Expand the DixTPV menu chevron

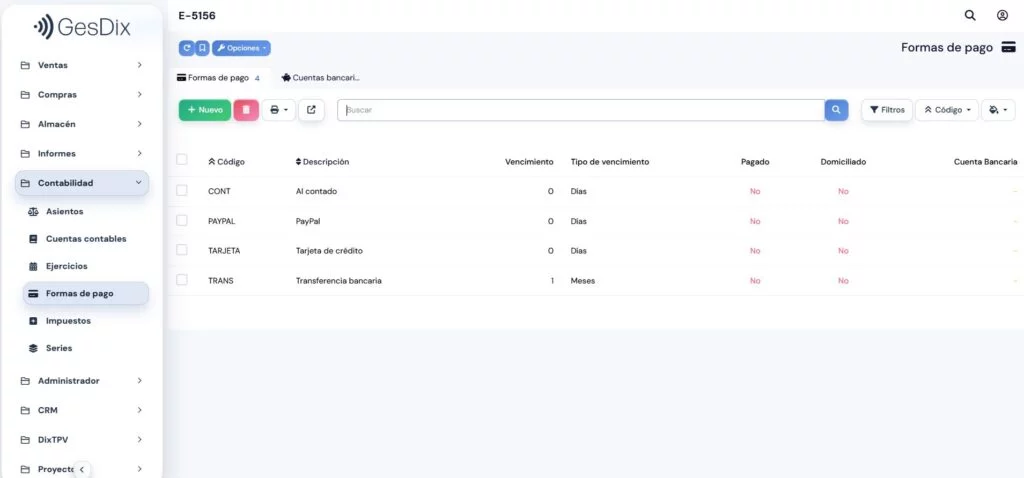pos(139,439)
